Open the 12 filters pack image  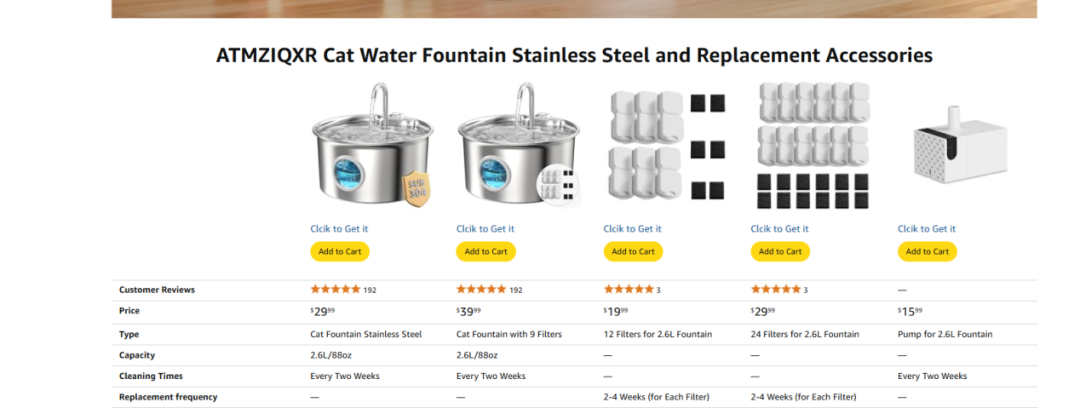pyautogui.click(x=665, y=145)
